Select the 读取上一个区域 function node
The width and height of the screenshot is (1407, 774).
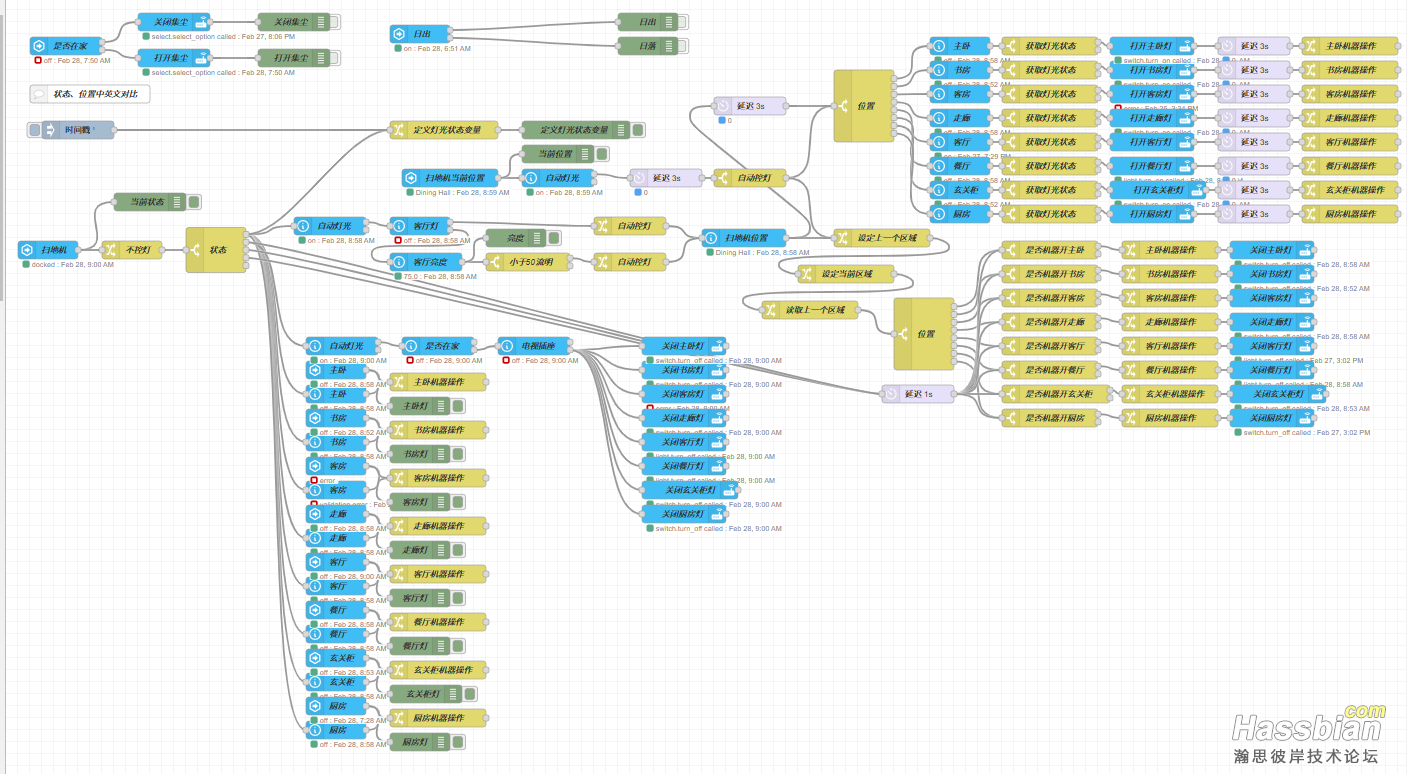tap(810, 310)
